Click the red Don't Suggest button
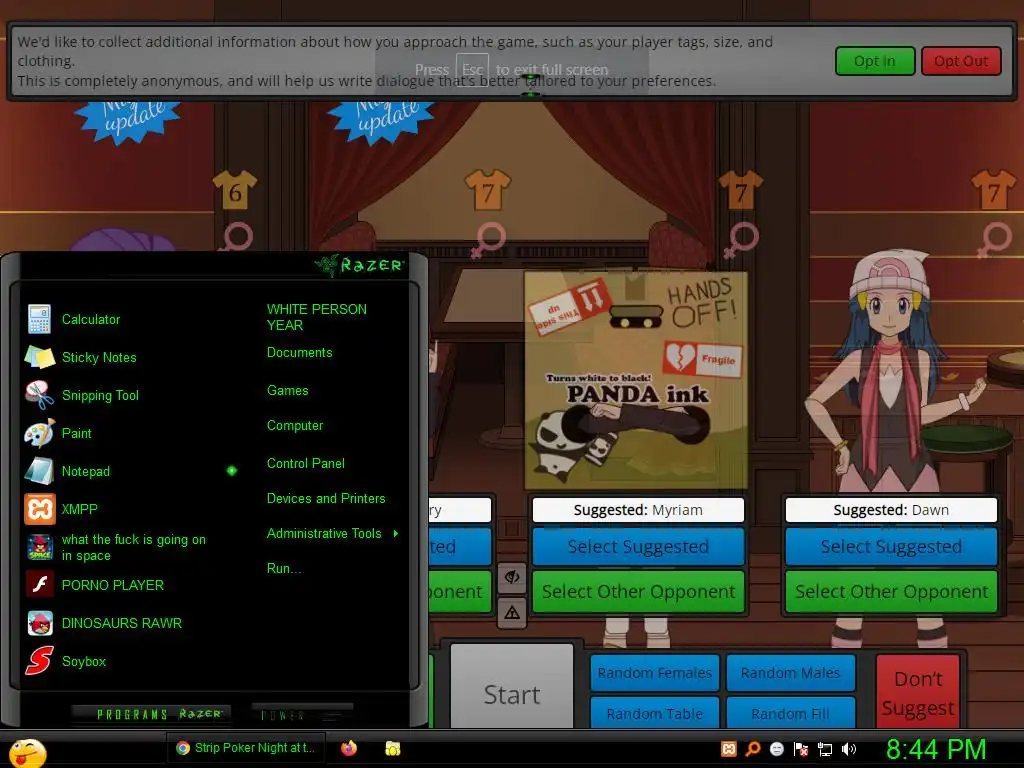This screenshot has height=768, width=1024. 918,692
